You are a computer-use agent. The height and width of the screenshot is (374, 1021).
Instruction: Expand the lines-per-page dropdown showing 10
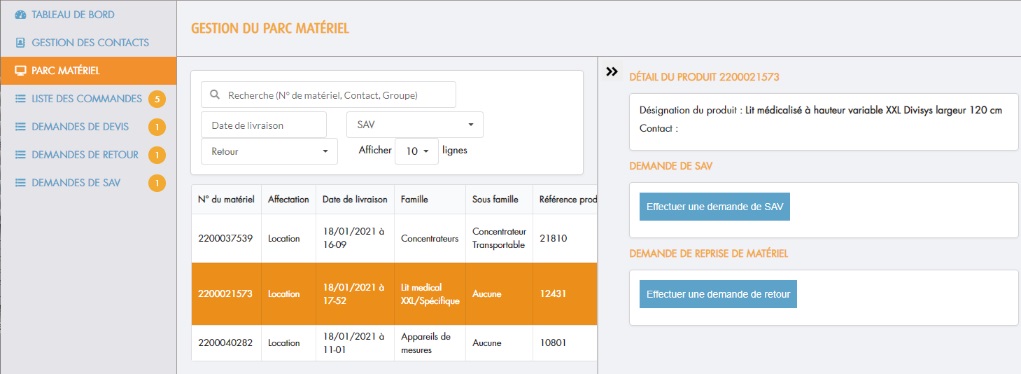(417, 151)
